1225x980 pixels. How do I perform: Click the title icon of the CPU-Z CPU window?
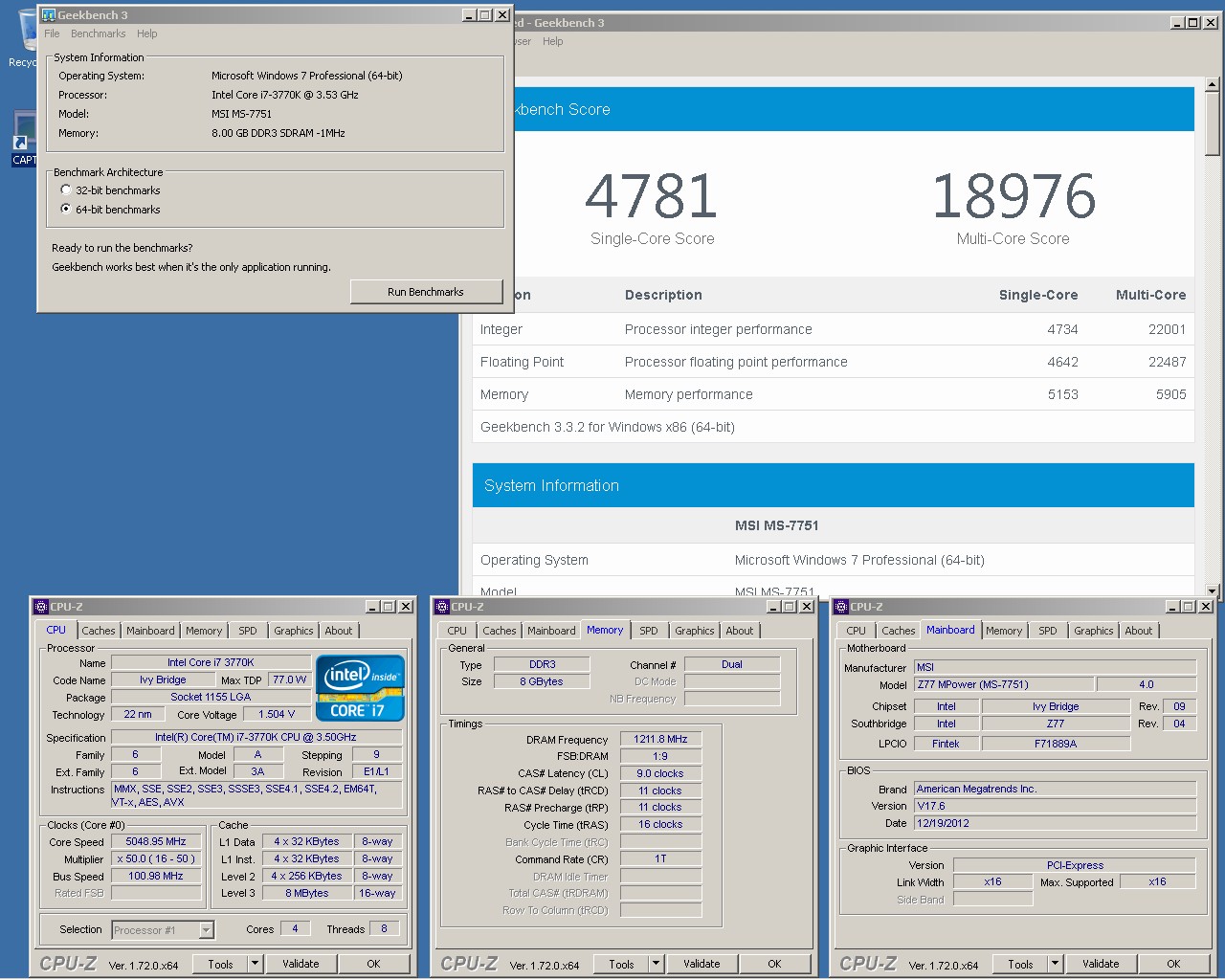[41, 607]
